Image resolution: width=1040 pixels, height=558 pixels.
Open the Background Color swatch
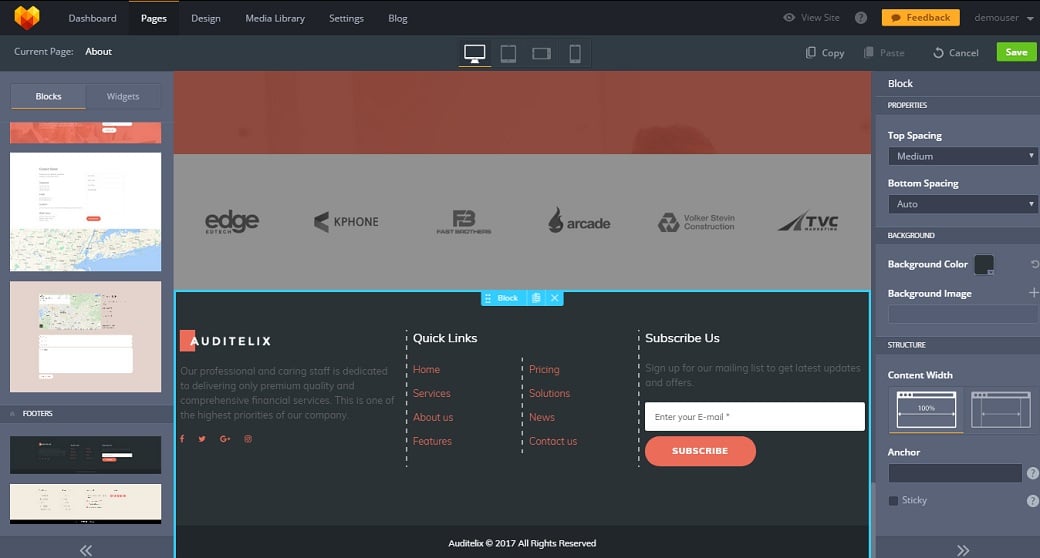pyautogui.click(x=984, y=264)
